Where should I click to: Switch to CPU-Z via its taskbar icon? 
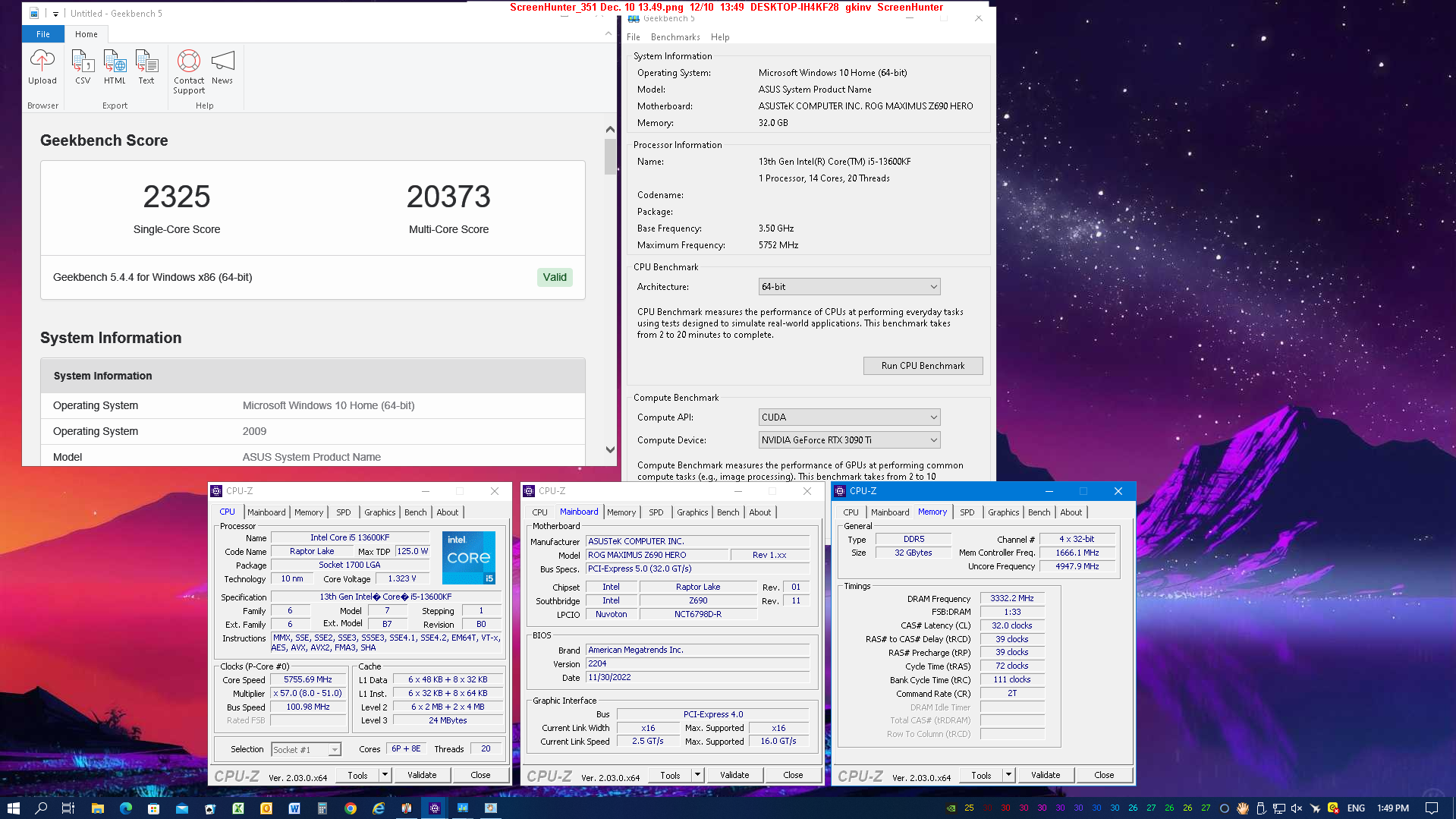(434, 808)
